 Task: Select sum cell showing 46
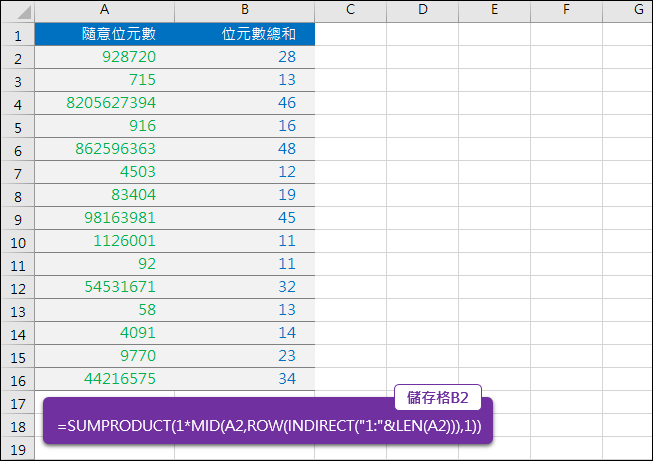click(x=244, y=103)
